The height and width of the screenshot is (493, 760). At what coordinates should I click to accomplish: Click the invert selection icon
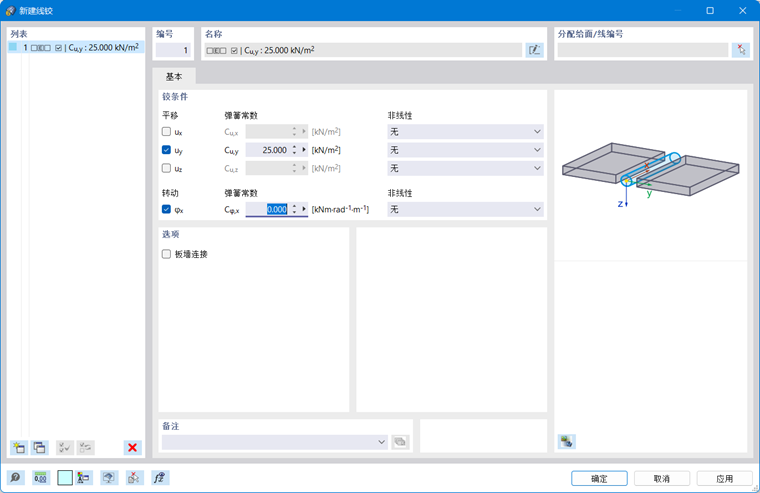tap(85, 447)
